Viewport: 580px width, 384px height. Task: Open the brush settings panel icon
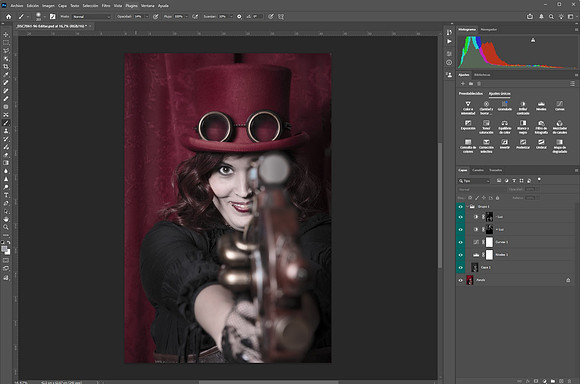[x=53, y=17]
